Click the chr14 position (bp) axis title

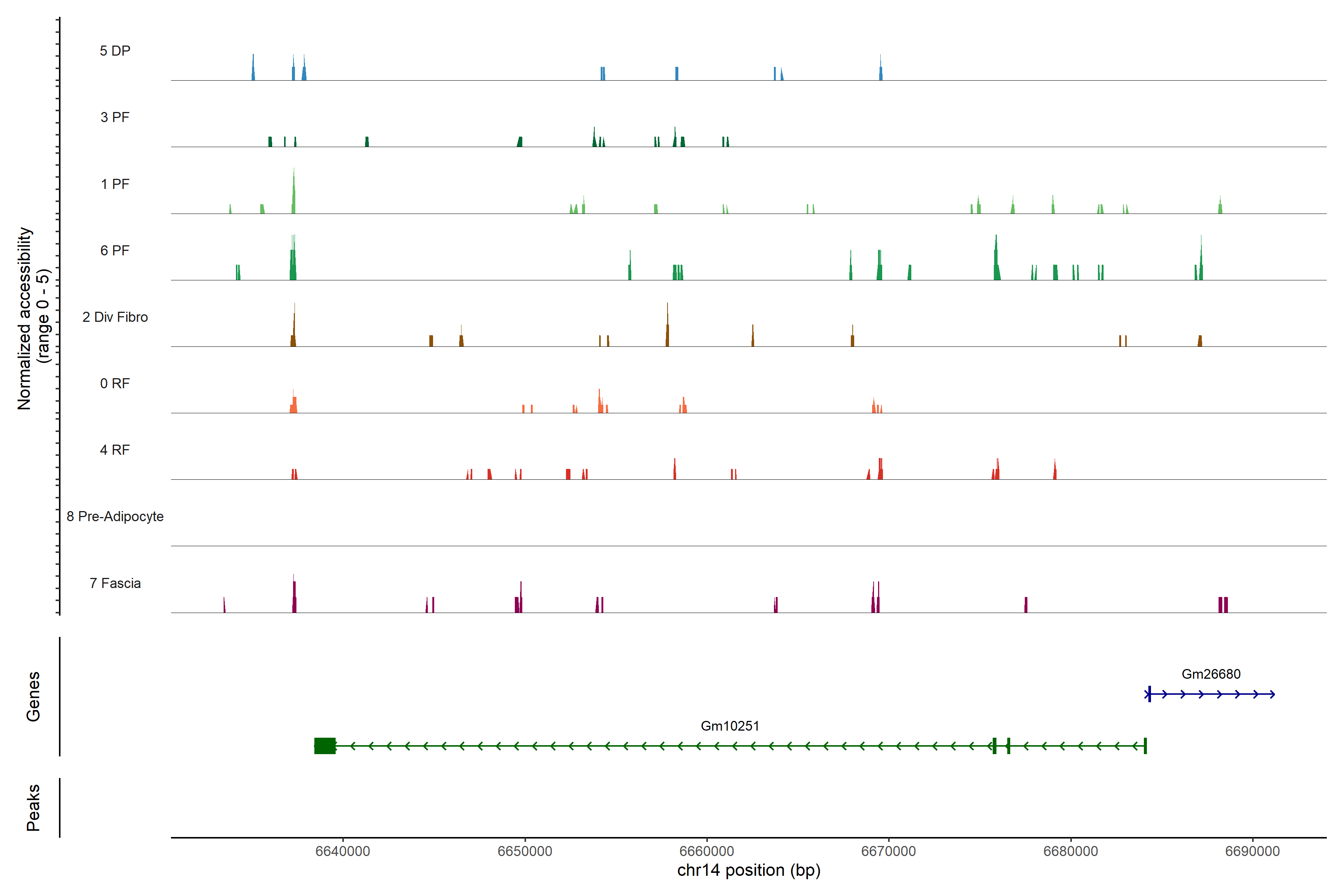tap(749, 870)
